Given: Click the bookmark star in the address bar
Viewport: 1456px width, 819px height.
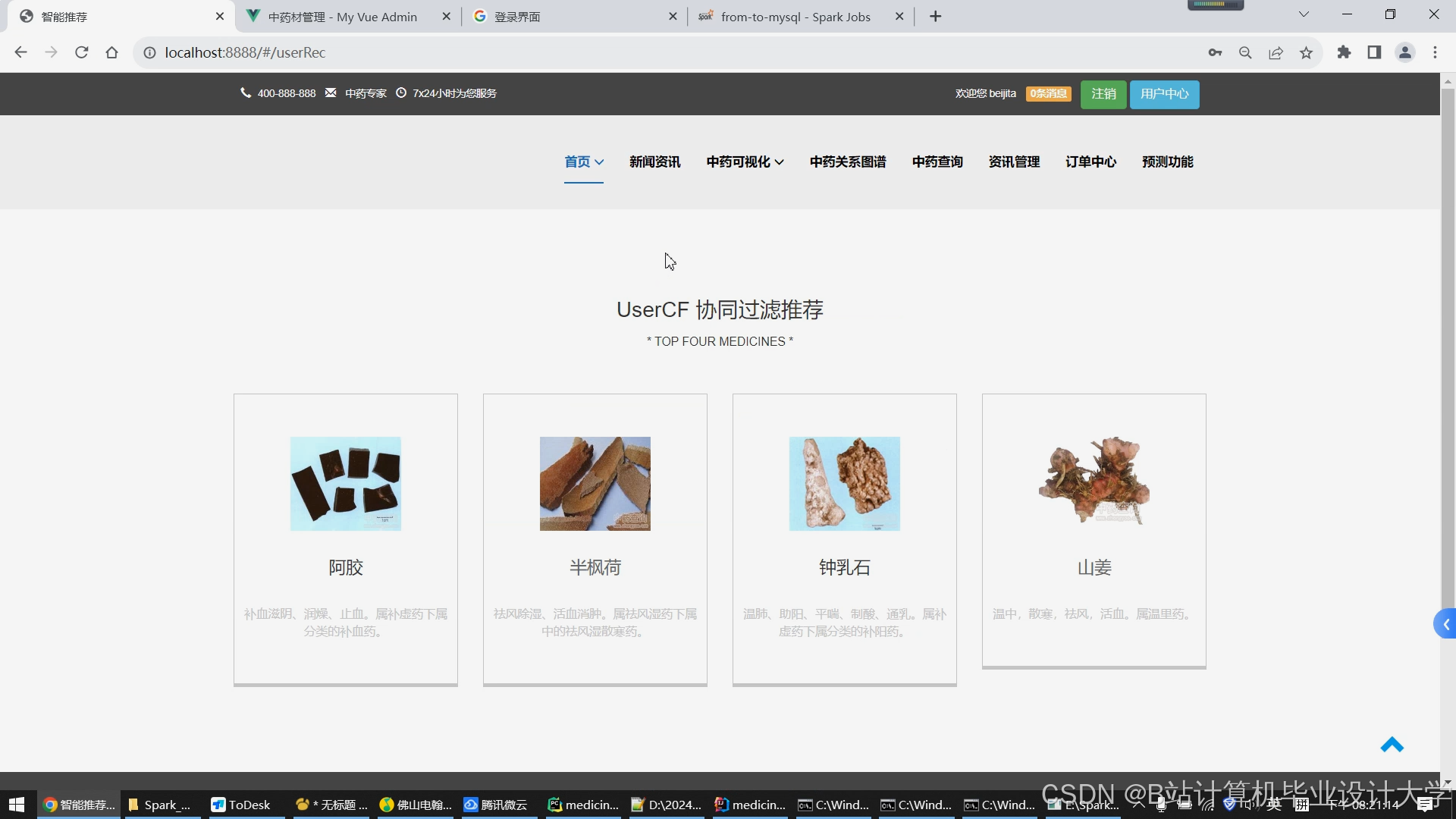Looking at the screenshot, I should pyautogui.click(x=1306, y=52).
